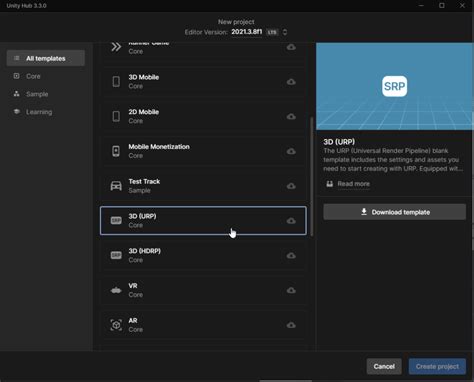This screenshot has width=474, height=382.
Task: Click the Cancel button
Action: pos(384,366)
